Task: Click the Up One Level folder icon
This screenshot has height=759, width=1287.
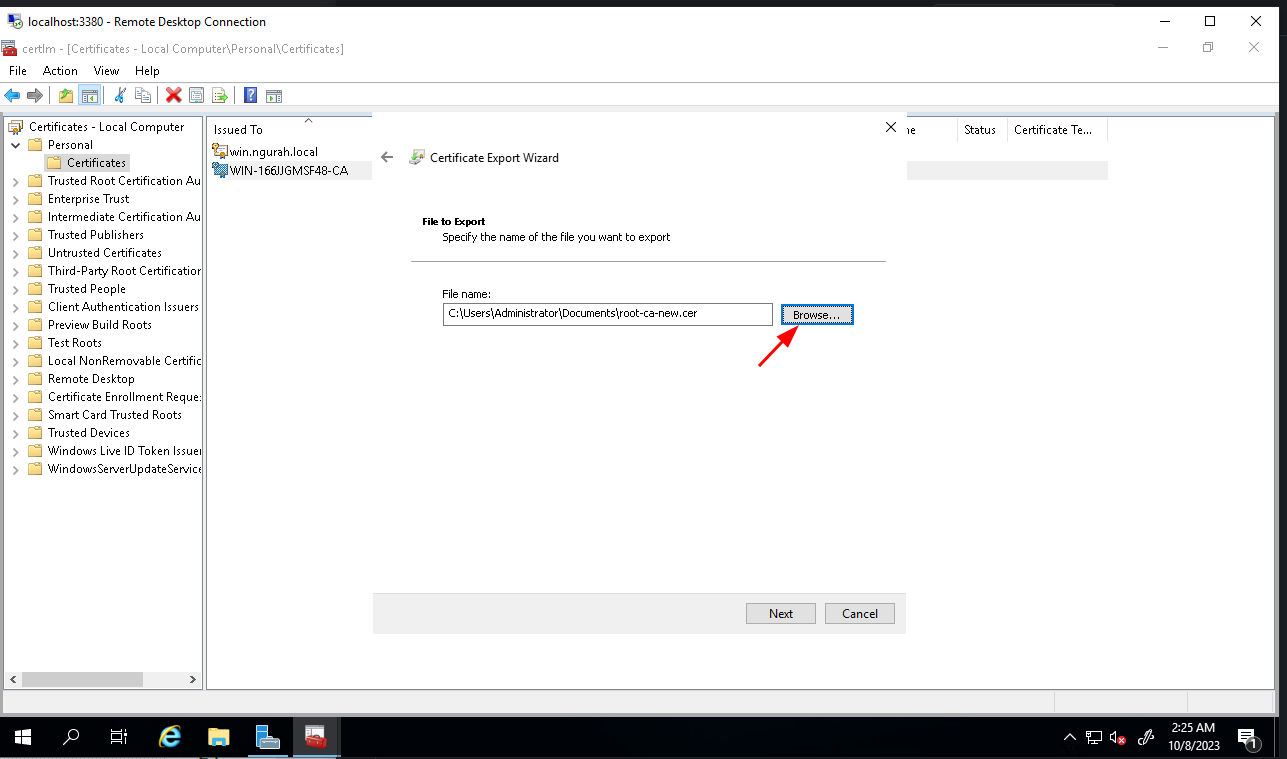Action: point(66,95)
